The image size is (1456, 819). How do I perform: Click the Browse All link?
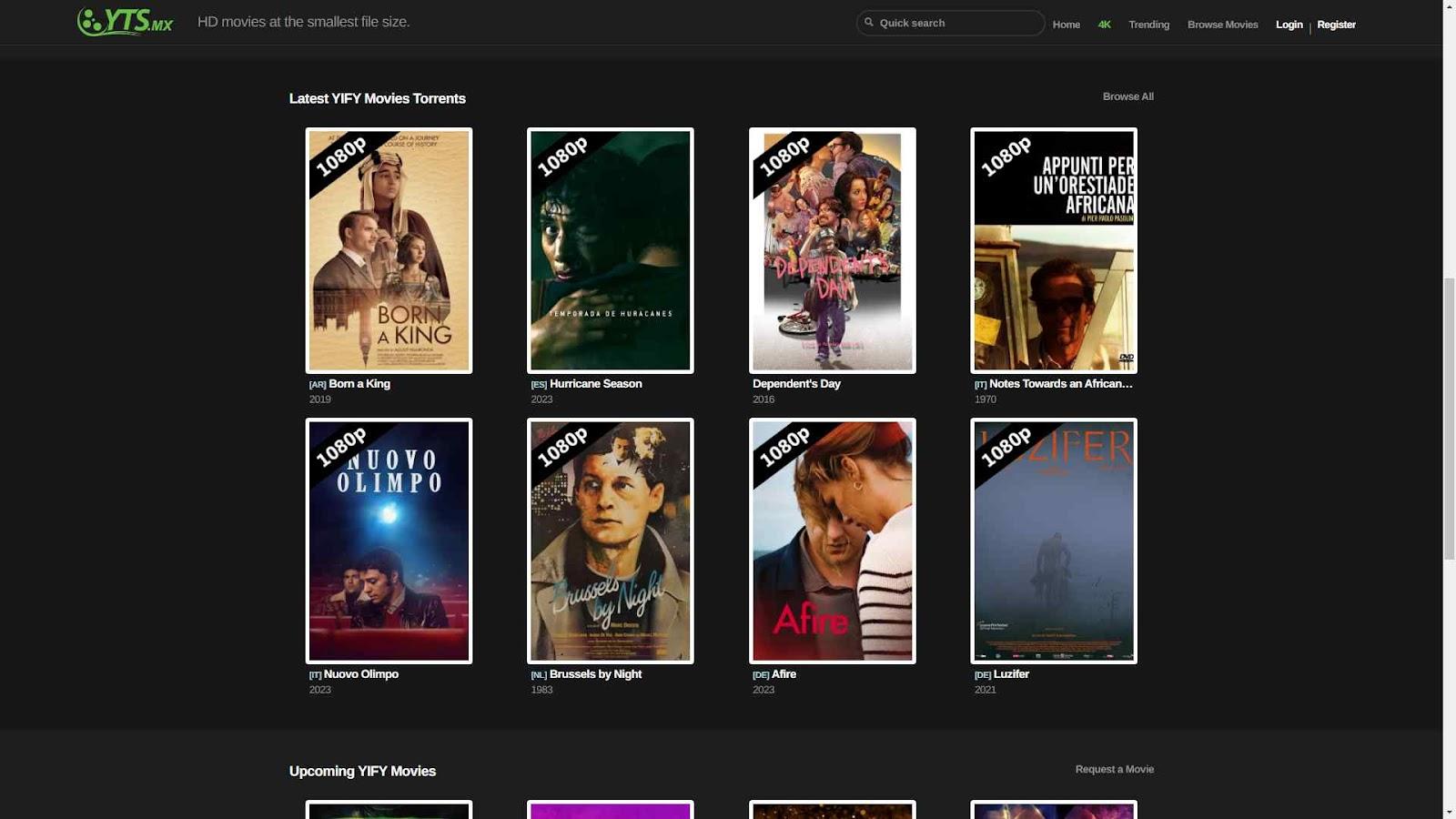(x=1127, y=96)
